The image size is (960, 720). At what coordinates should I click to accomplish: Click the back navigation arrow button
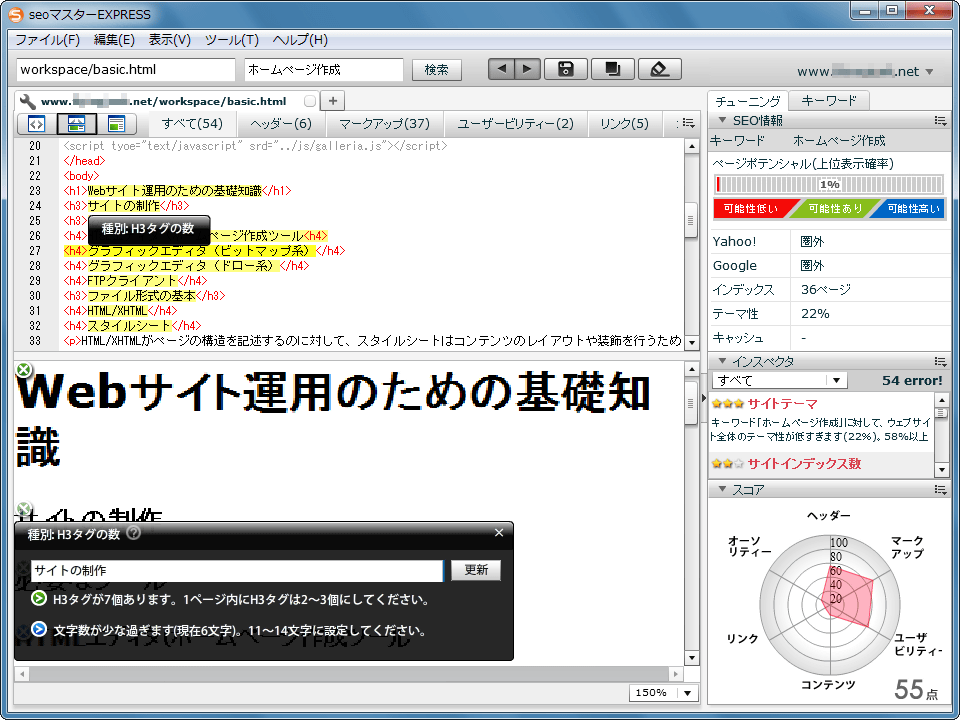point(501,69)
